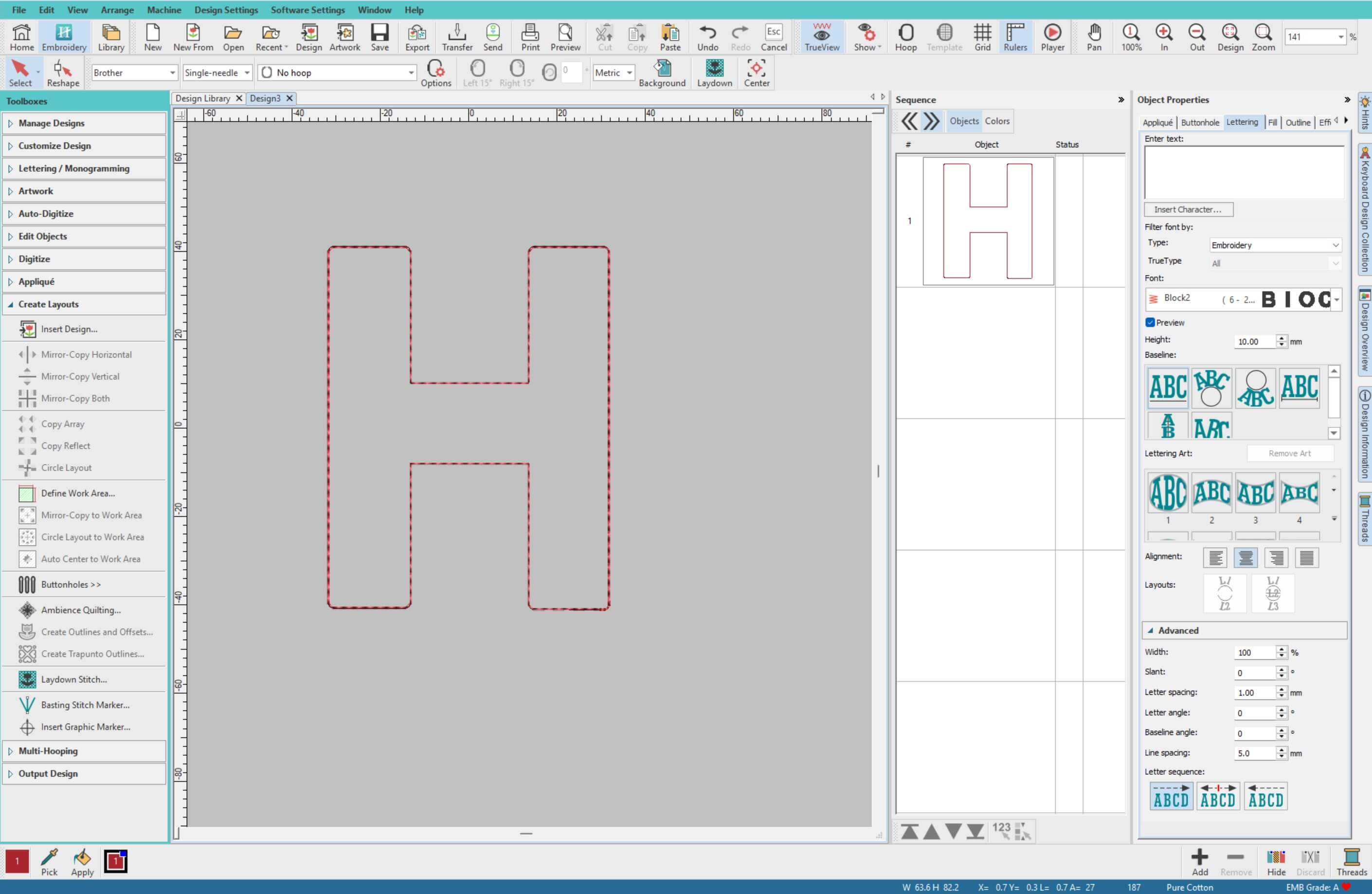Click the Enter text field
The width and height of the screenshot is (1372, 894).
(x=1244, y=172)
